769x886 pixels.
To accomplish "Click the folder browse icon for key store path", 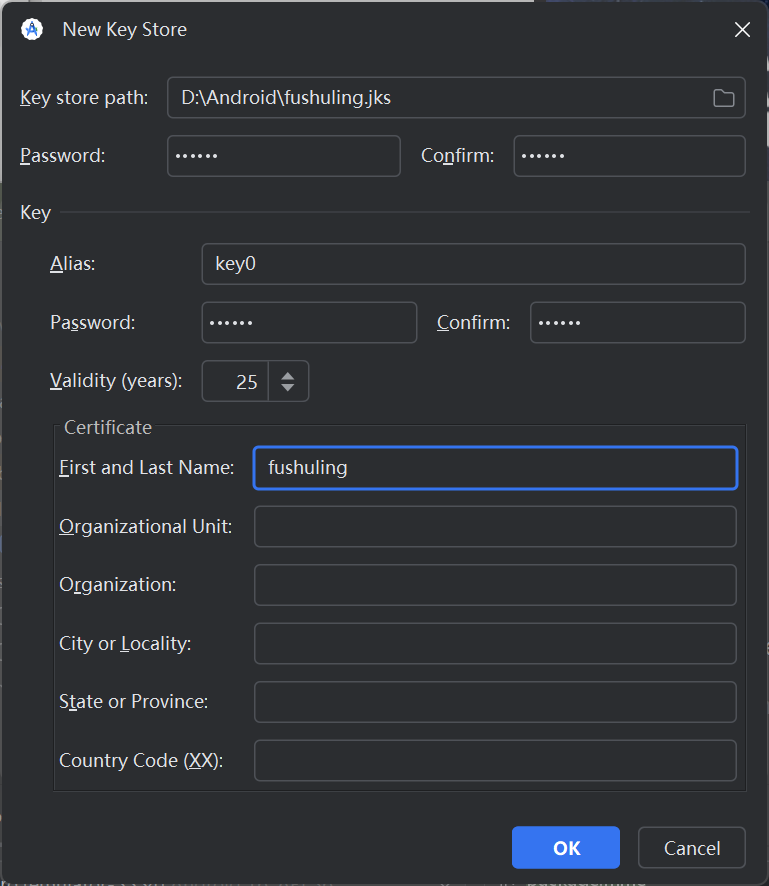I will pos(723,98).
